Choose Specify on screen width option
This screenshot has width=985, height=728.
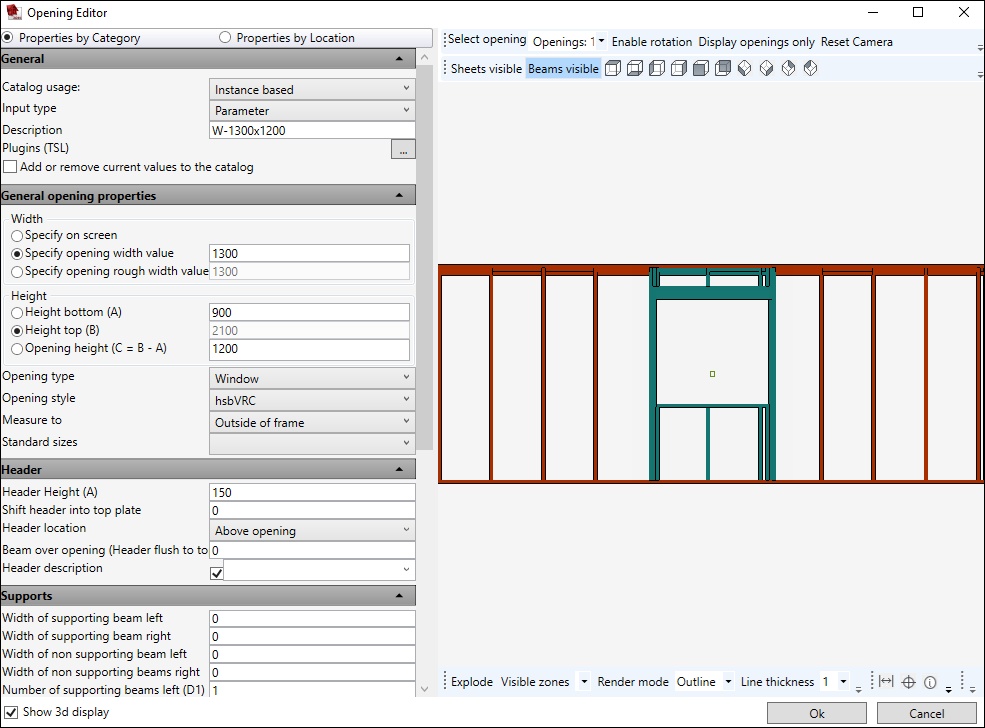pyautogui.click(x=17, y=236)
